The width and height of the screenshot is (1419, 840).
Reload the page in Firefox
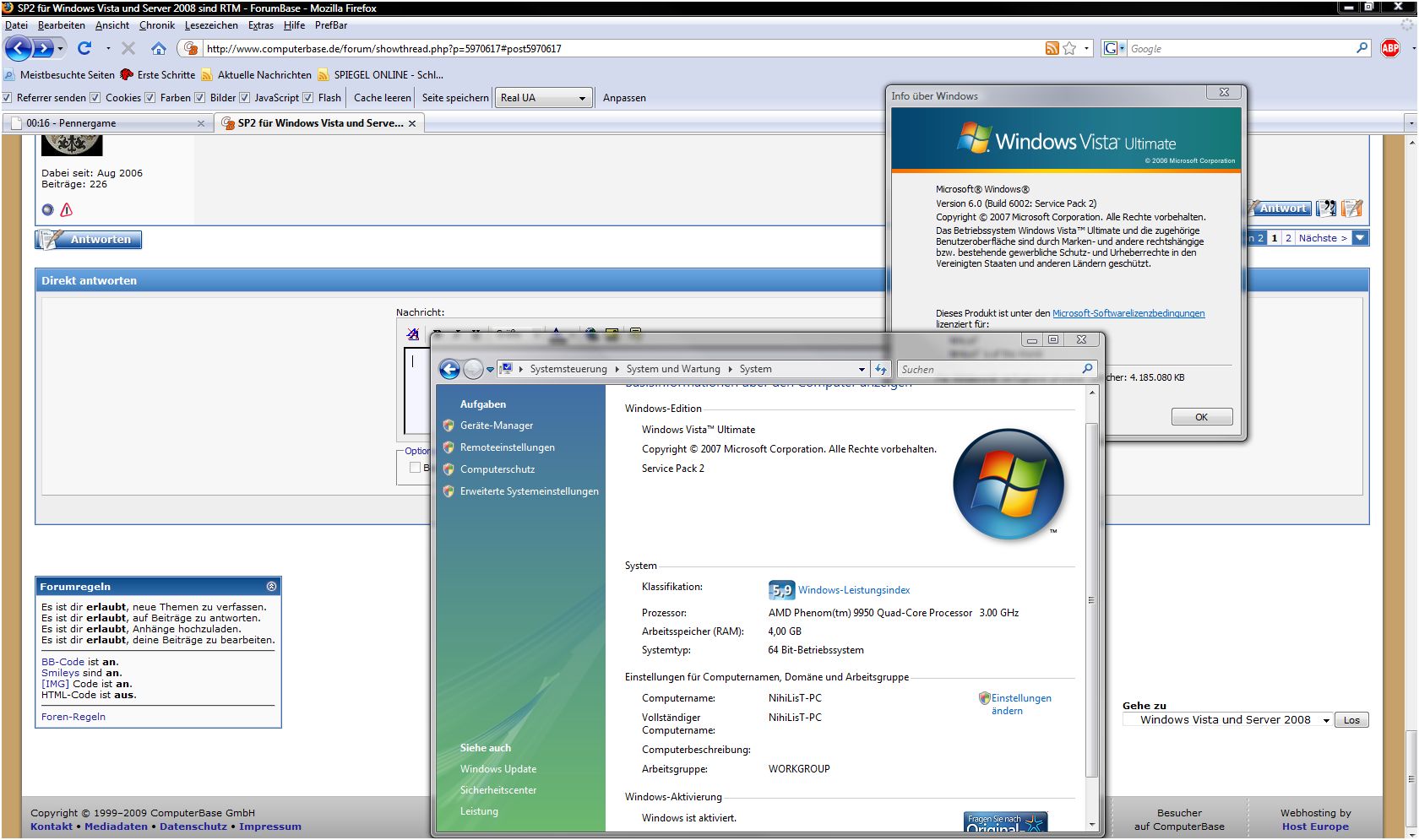click(x=84, y=48)
